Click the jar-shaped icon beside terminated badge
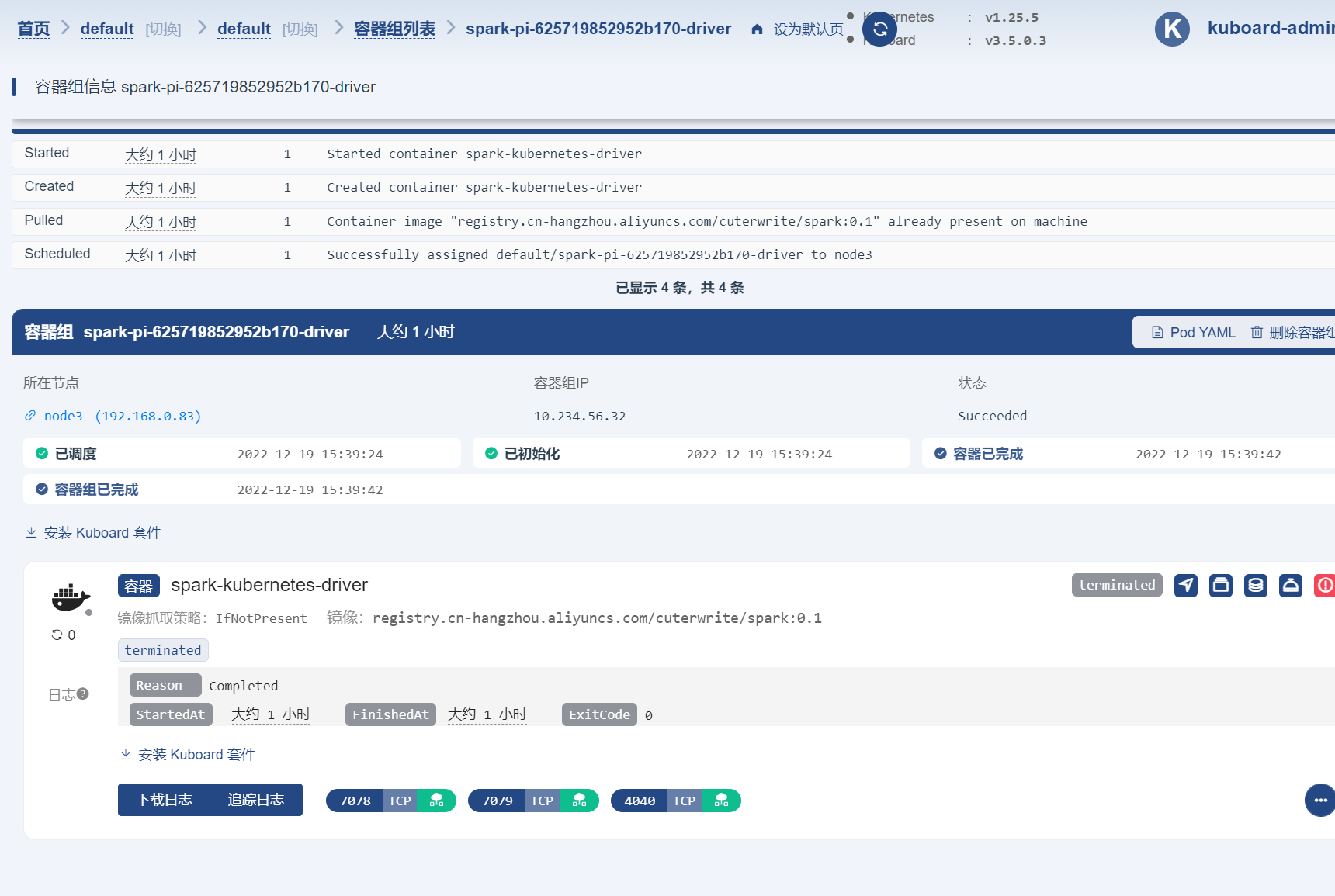Viewport: 1335px width, 896px height. 1221,585
